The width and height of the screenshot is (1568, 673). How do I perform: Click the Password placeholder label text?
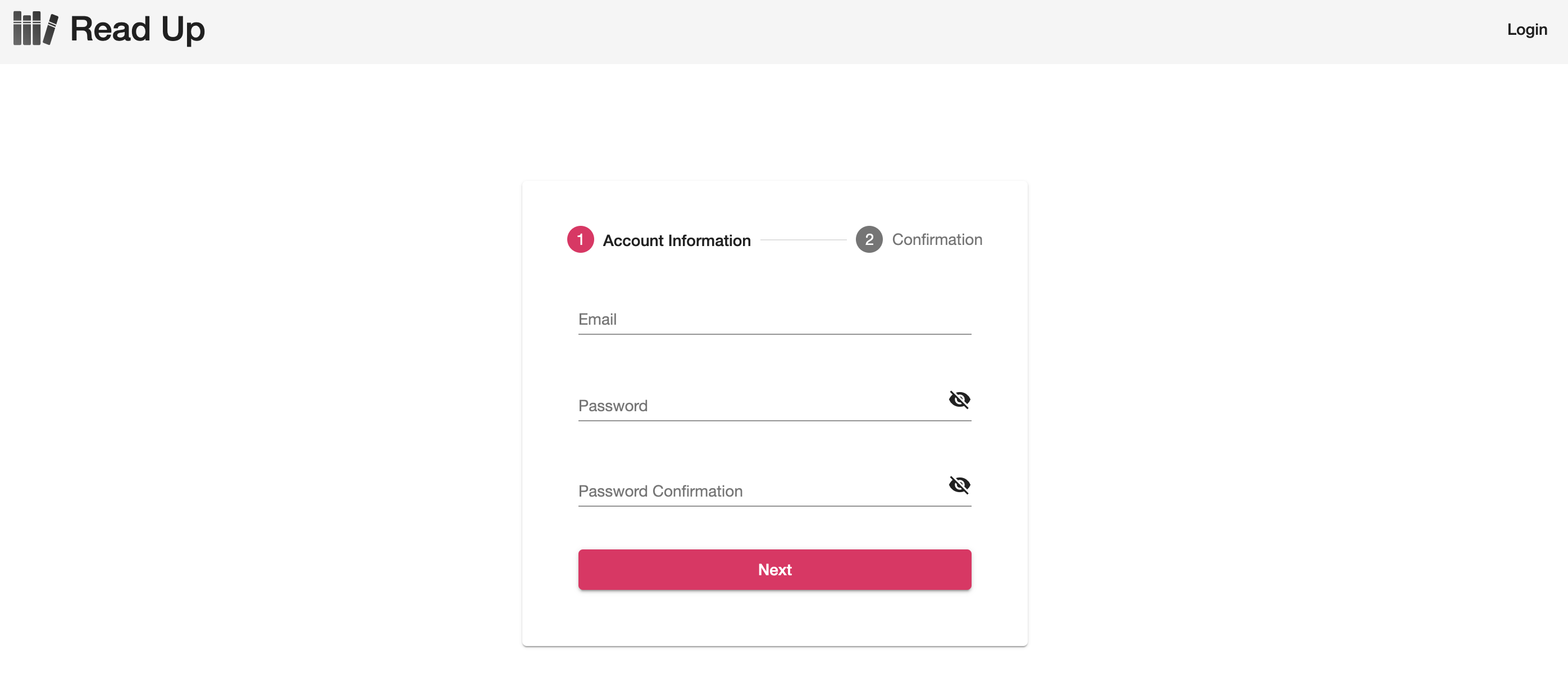point(612,406)
